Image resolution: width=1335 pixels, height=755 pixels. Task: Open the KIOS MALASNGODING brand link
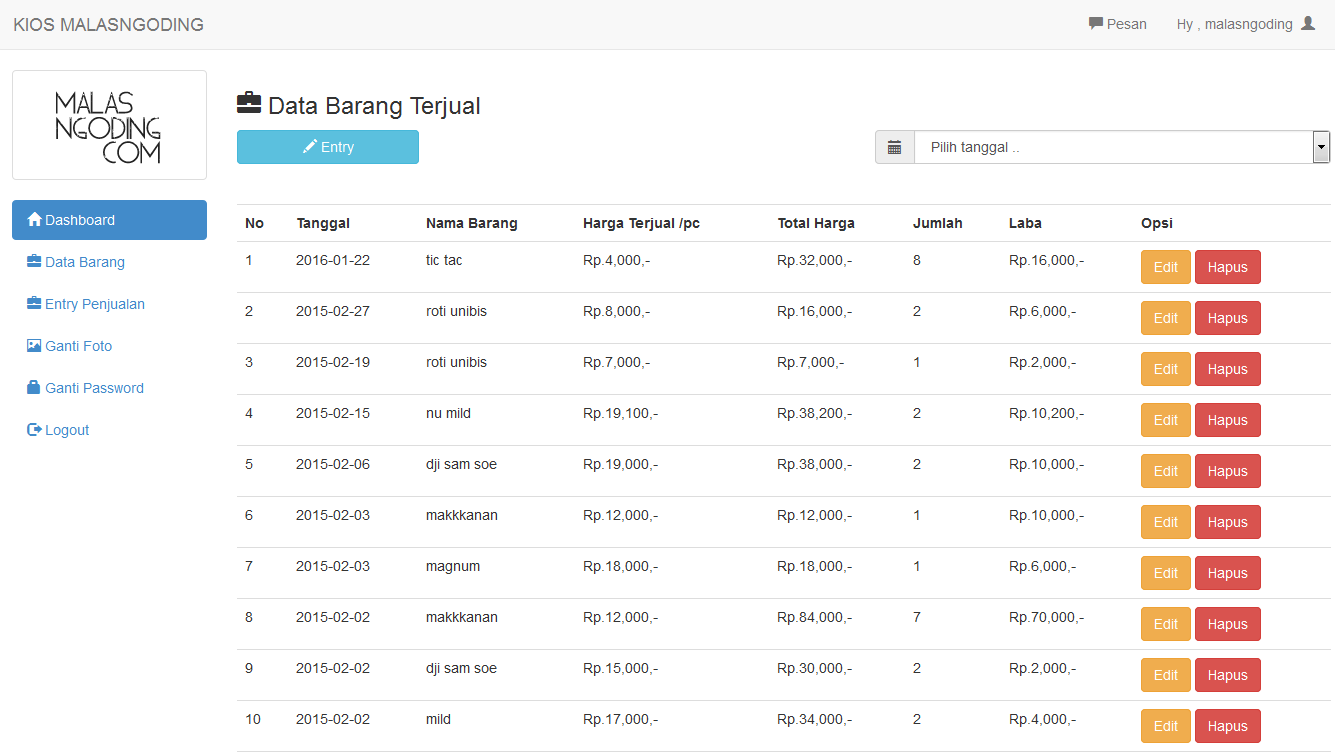[108, 25]
